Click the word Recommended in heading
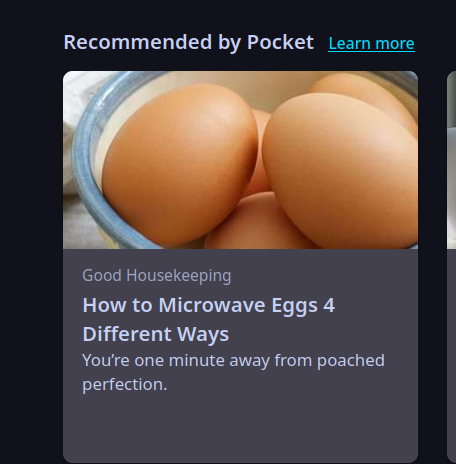The width and height of the screenshot is (456, 464). coord(138,42)
